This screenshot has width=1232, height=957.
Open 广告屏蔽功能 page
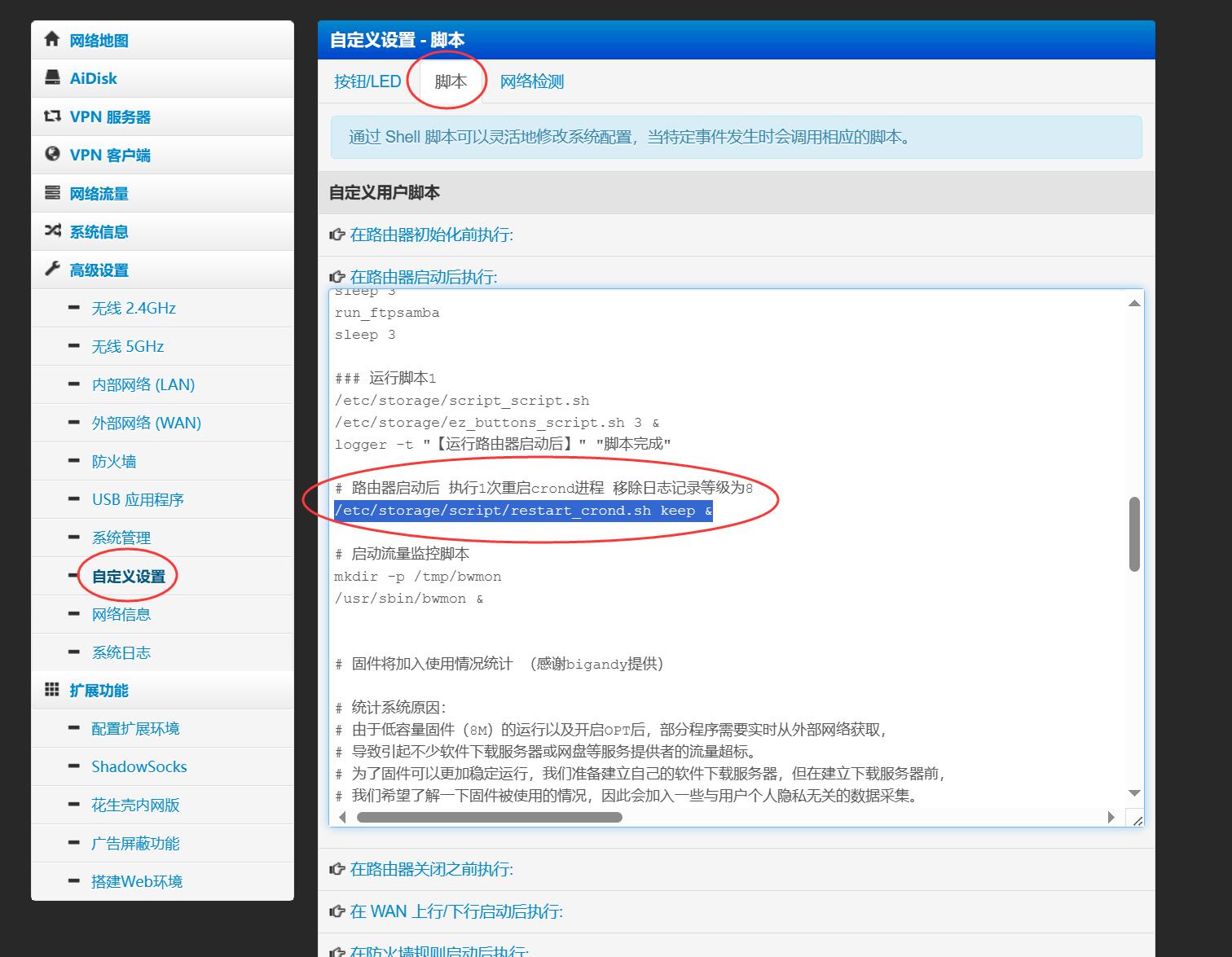point(135,843)
